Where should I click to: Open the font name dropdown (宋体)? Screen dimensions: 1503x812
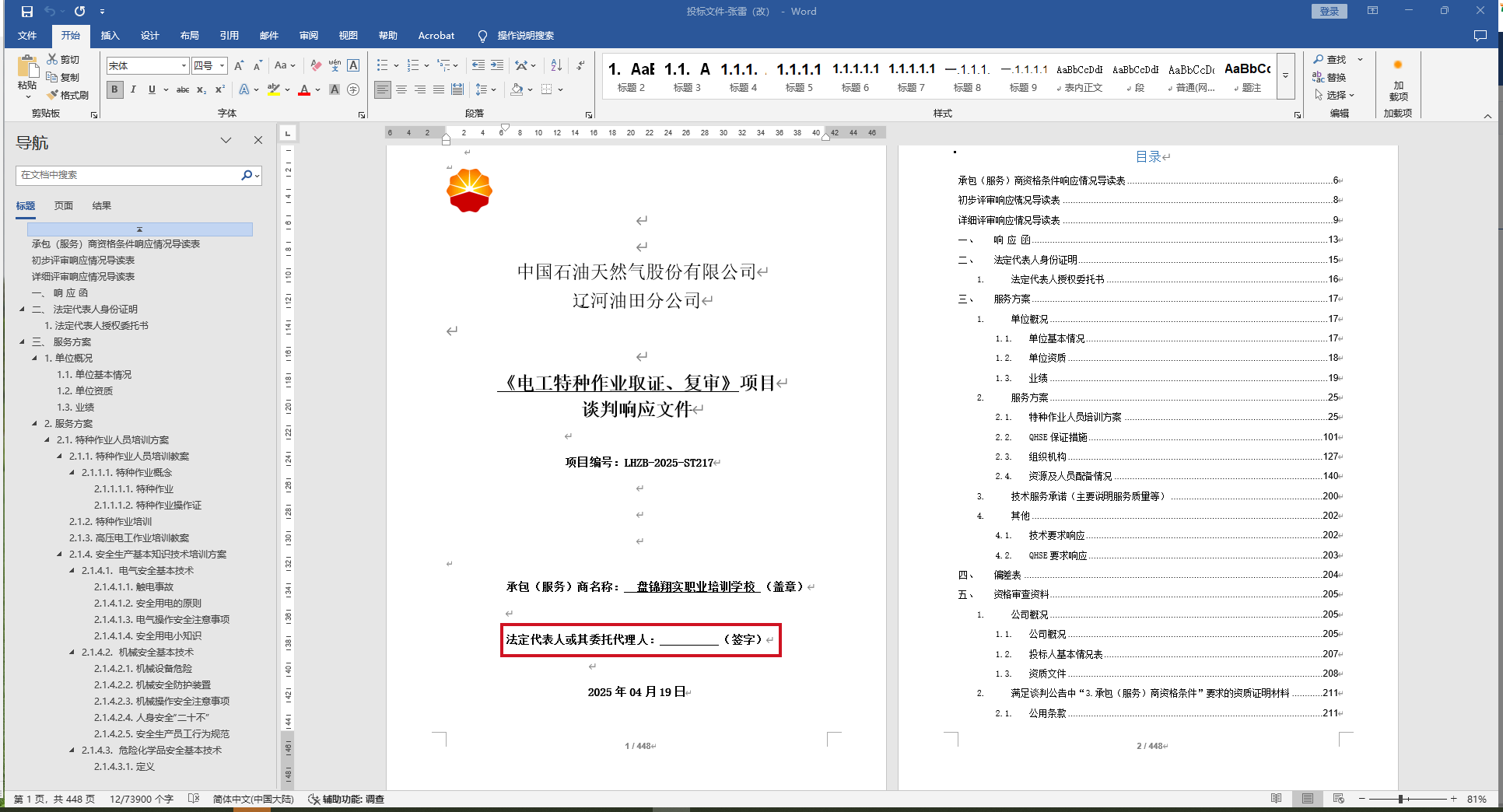tap(184, 66)
